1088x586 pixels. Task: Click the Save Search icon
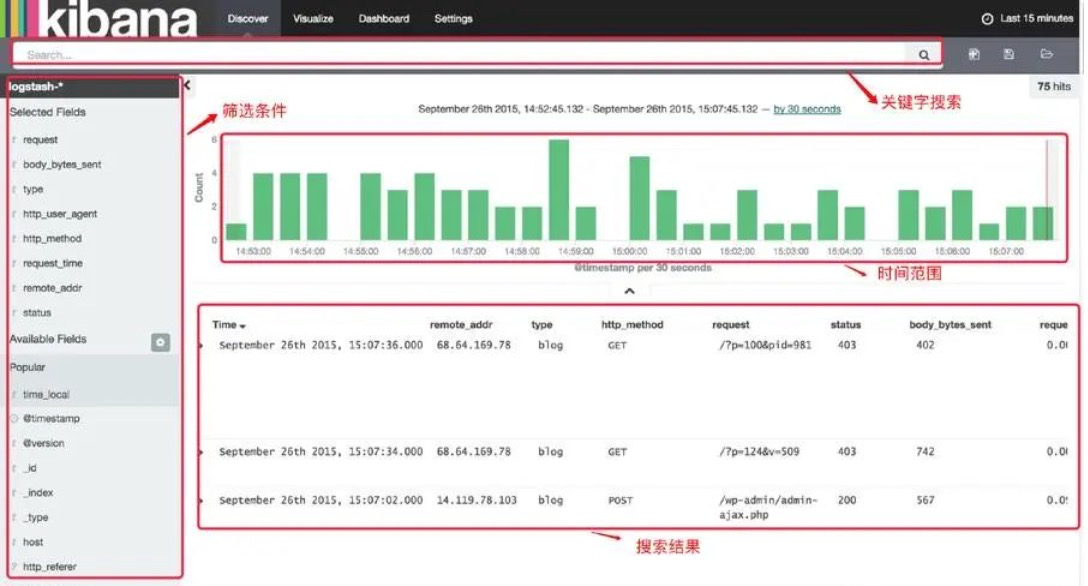point(1009,55)
